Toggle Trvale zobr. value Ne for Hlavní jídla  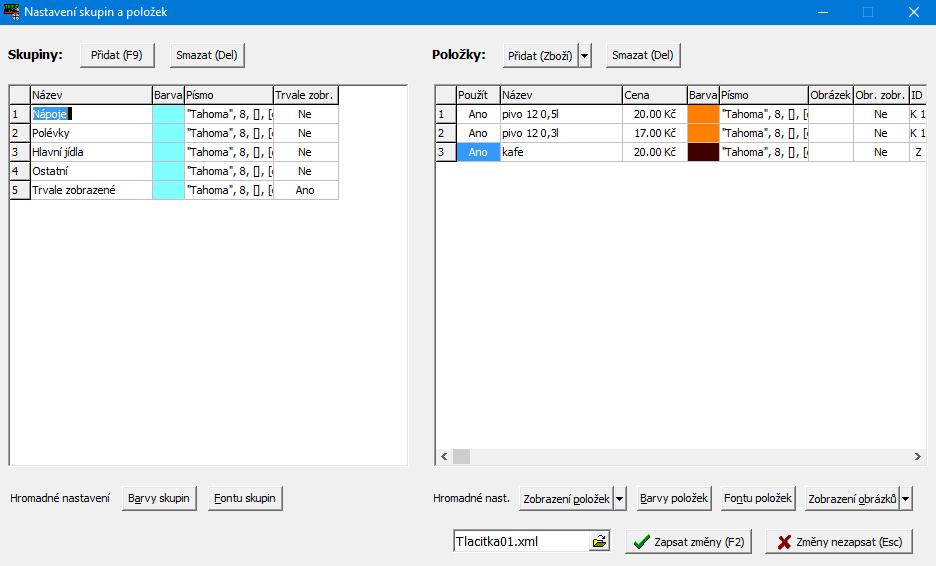click(306, 152)
